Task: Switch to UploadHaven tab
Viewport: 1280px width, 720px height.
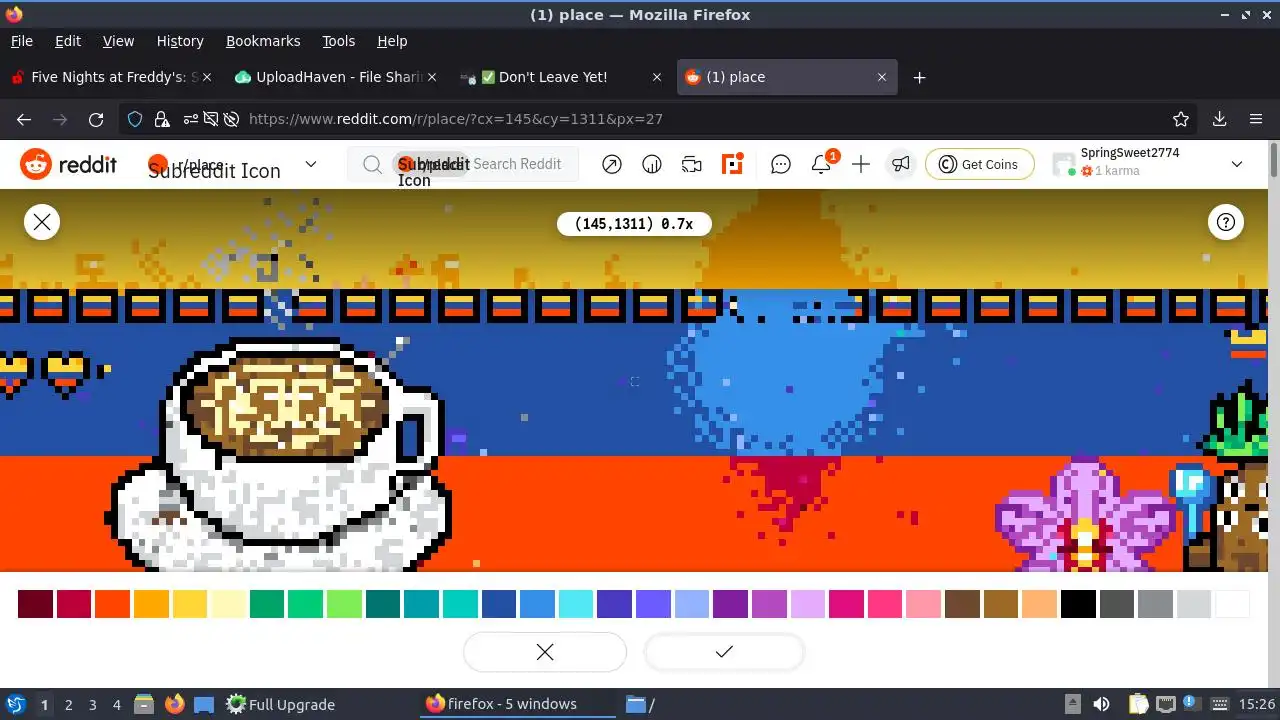Action: [x=338, y=77]
